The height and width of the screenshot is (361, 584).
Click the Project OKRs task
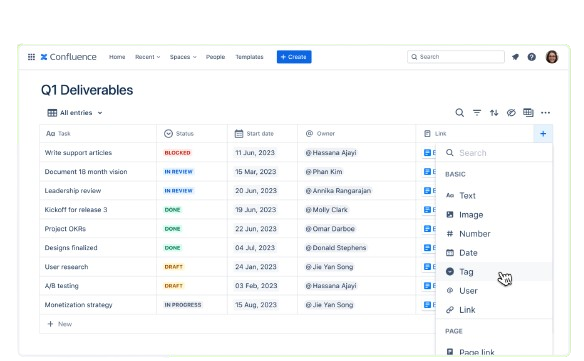click(x=65, y=229)
